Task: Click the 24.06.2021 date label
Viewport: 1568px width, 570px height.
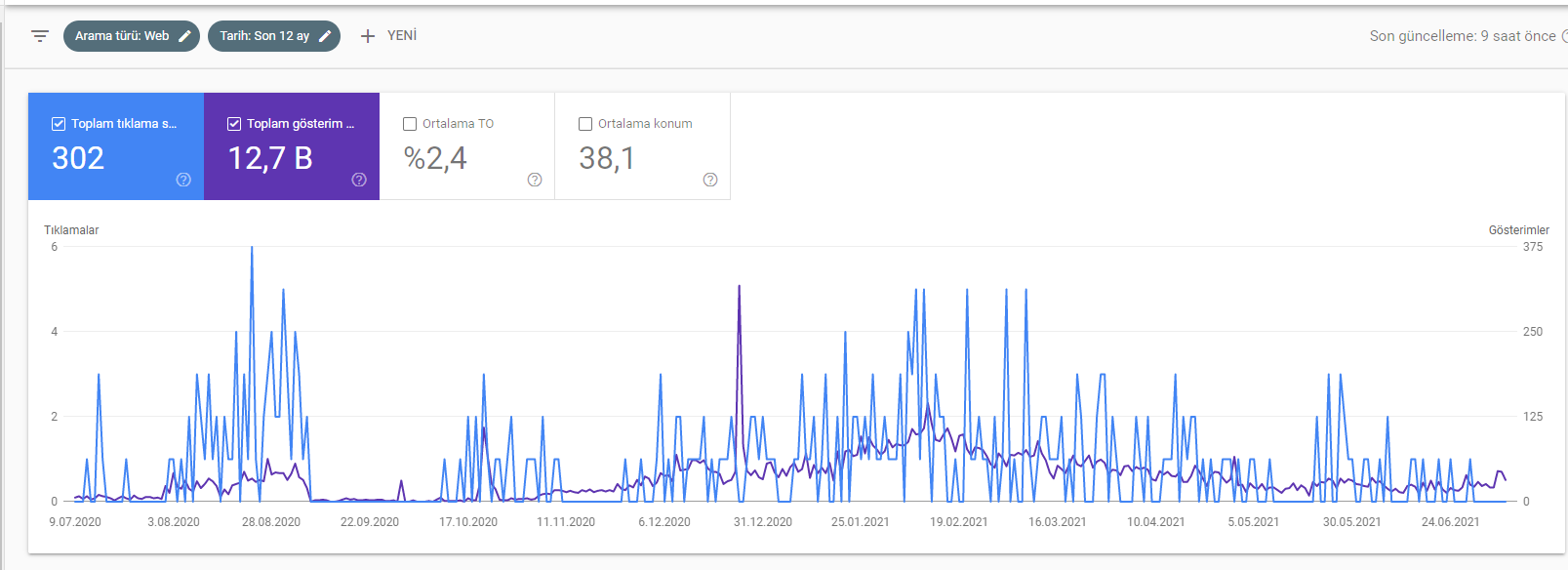Action: [1451, 522]
